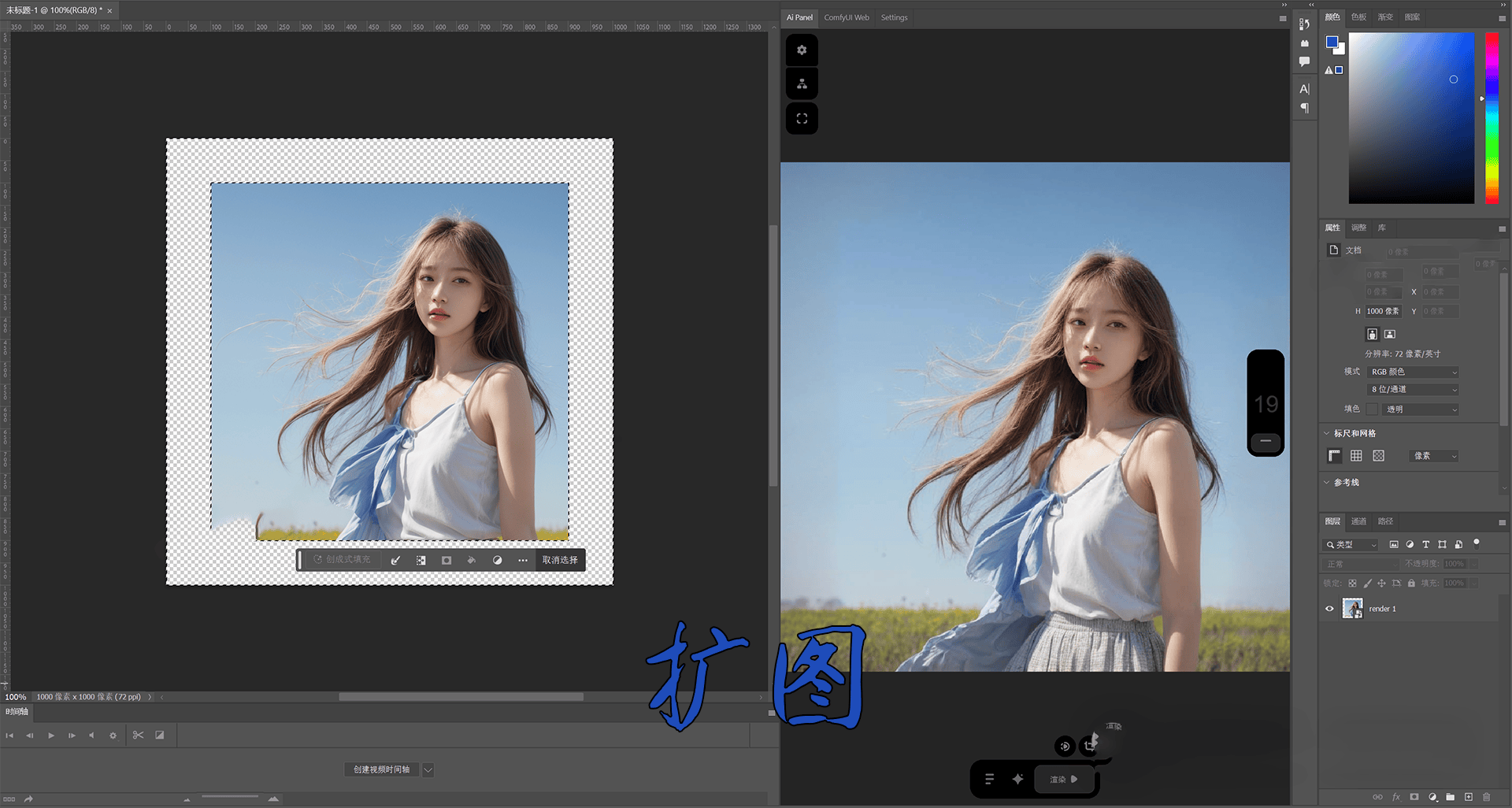
Task: Open the Ai Panel settings gear
Action: (802, 50)
